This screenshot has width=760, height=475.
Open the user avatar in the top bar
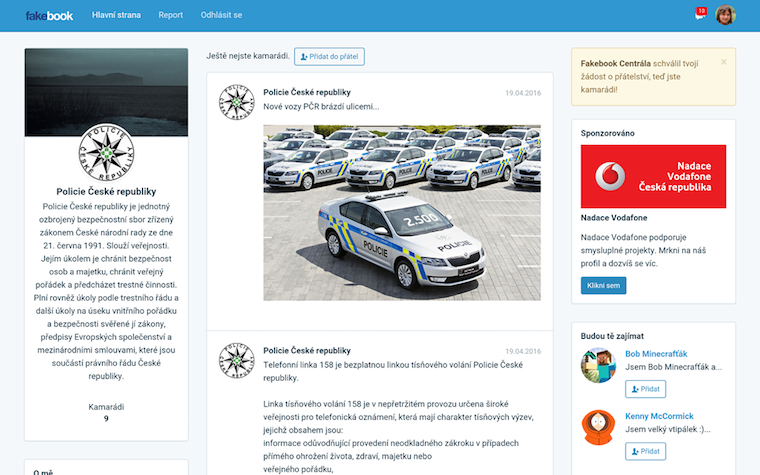point(726,15)
